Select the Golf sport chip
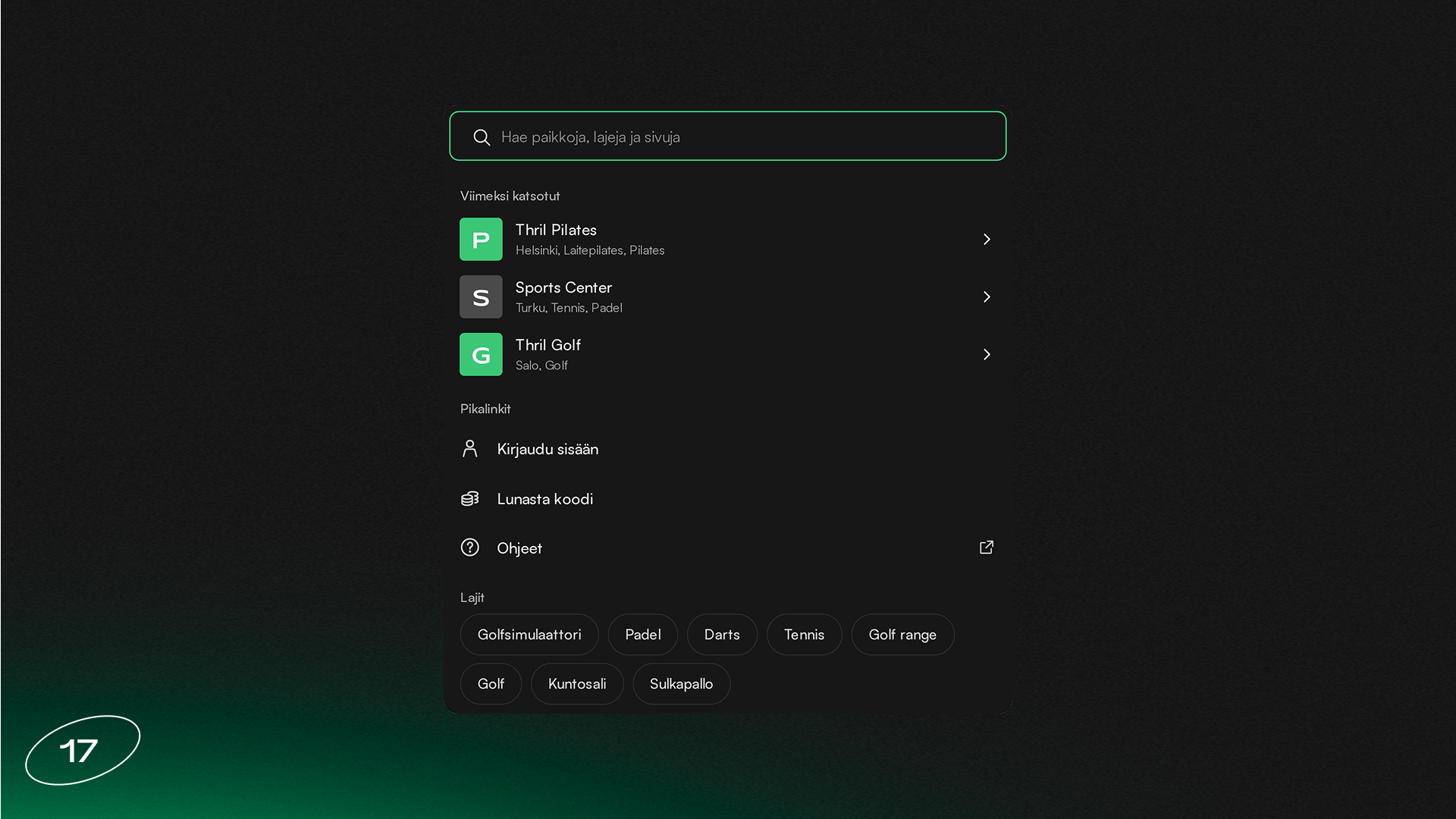Image resolution: width=1456 pixels, height=819 pixels. 491,684
